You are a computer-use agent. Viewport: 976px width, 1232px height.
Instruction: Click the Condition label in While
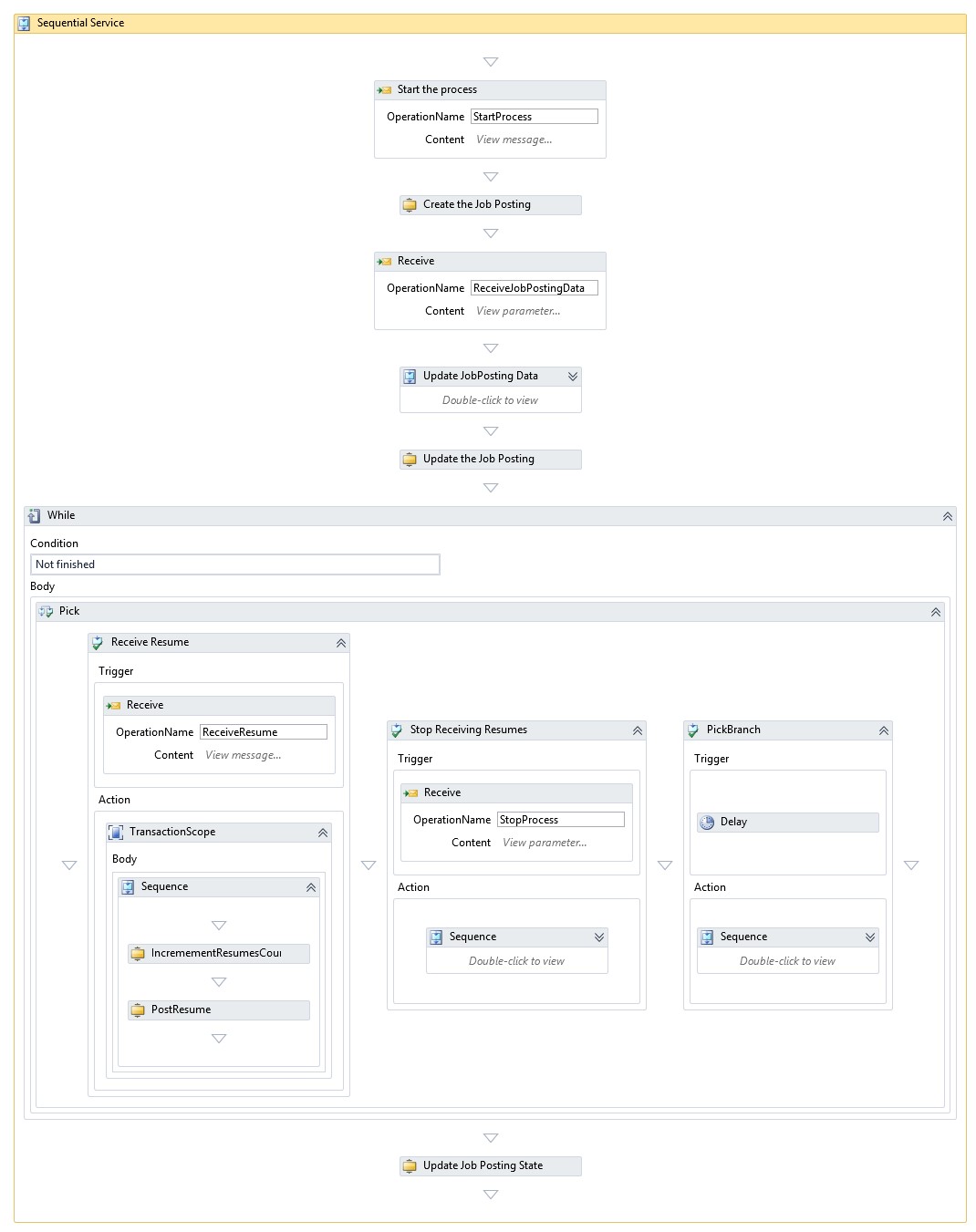54,544
